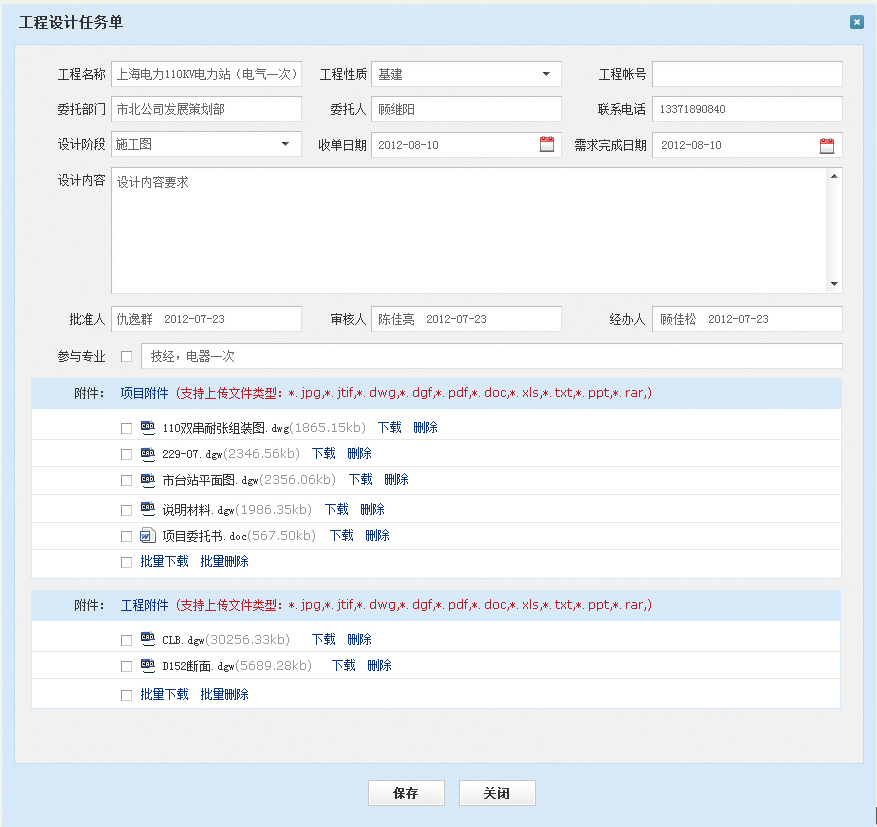Click 批量下载 under 项目附件 list
This screenshot has height=827, width=877.
[164, 561]
